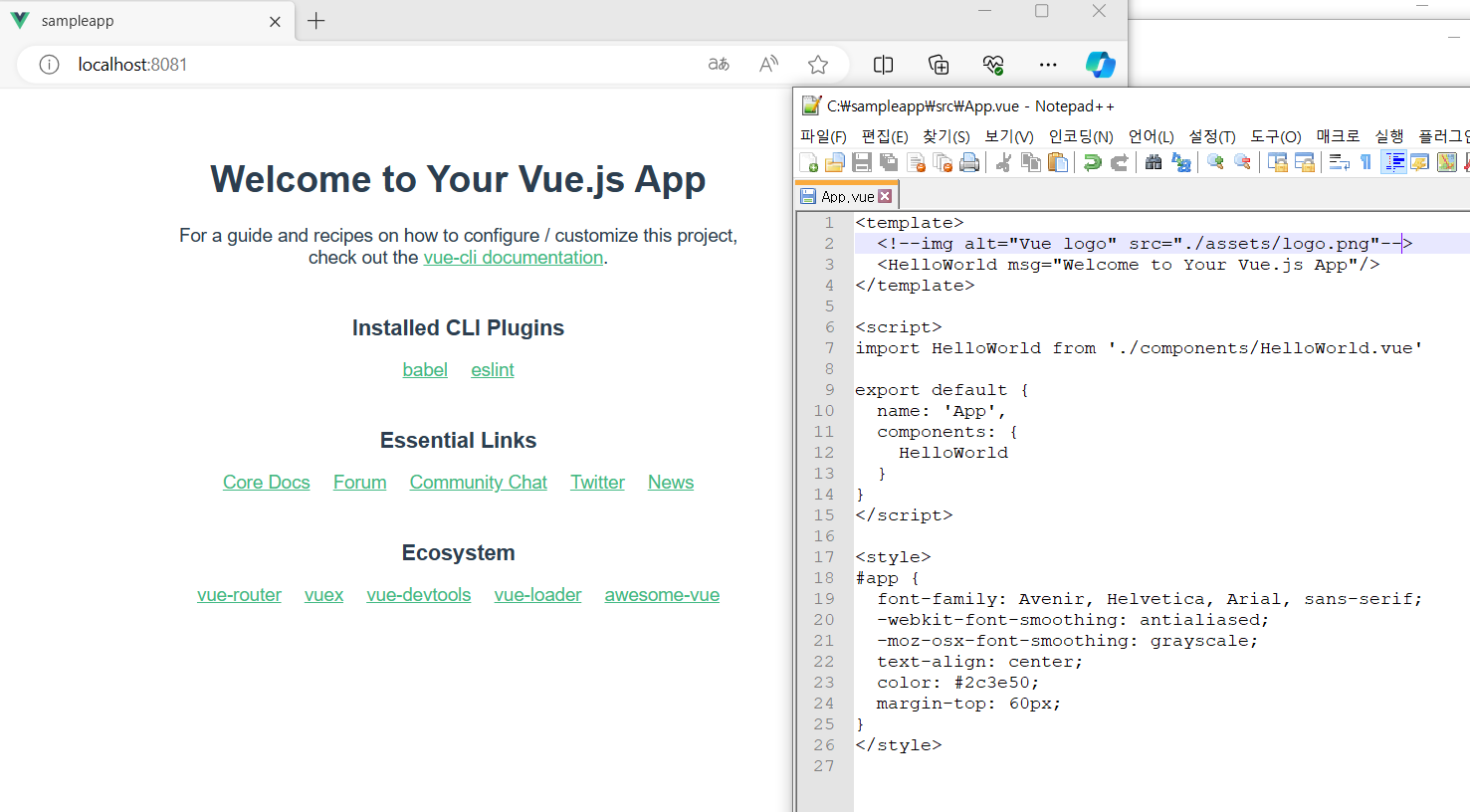Open the Replace icon in Notepad++
This screenshot has width=1470, height=812.
[x=1180, y=162]
